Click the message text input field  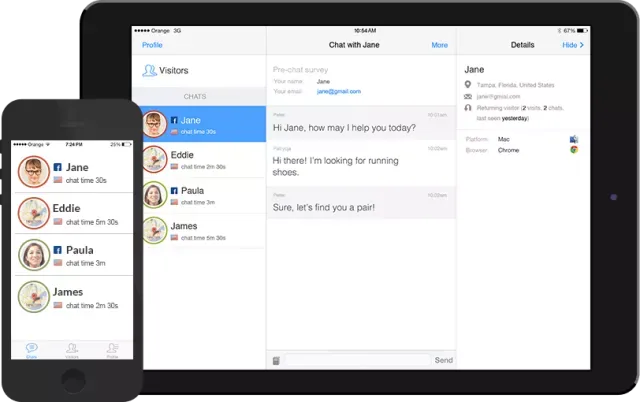coord(358,360)
